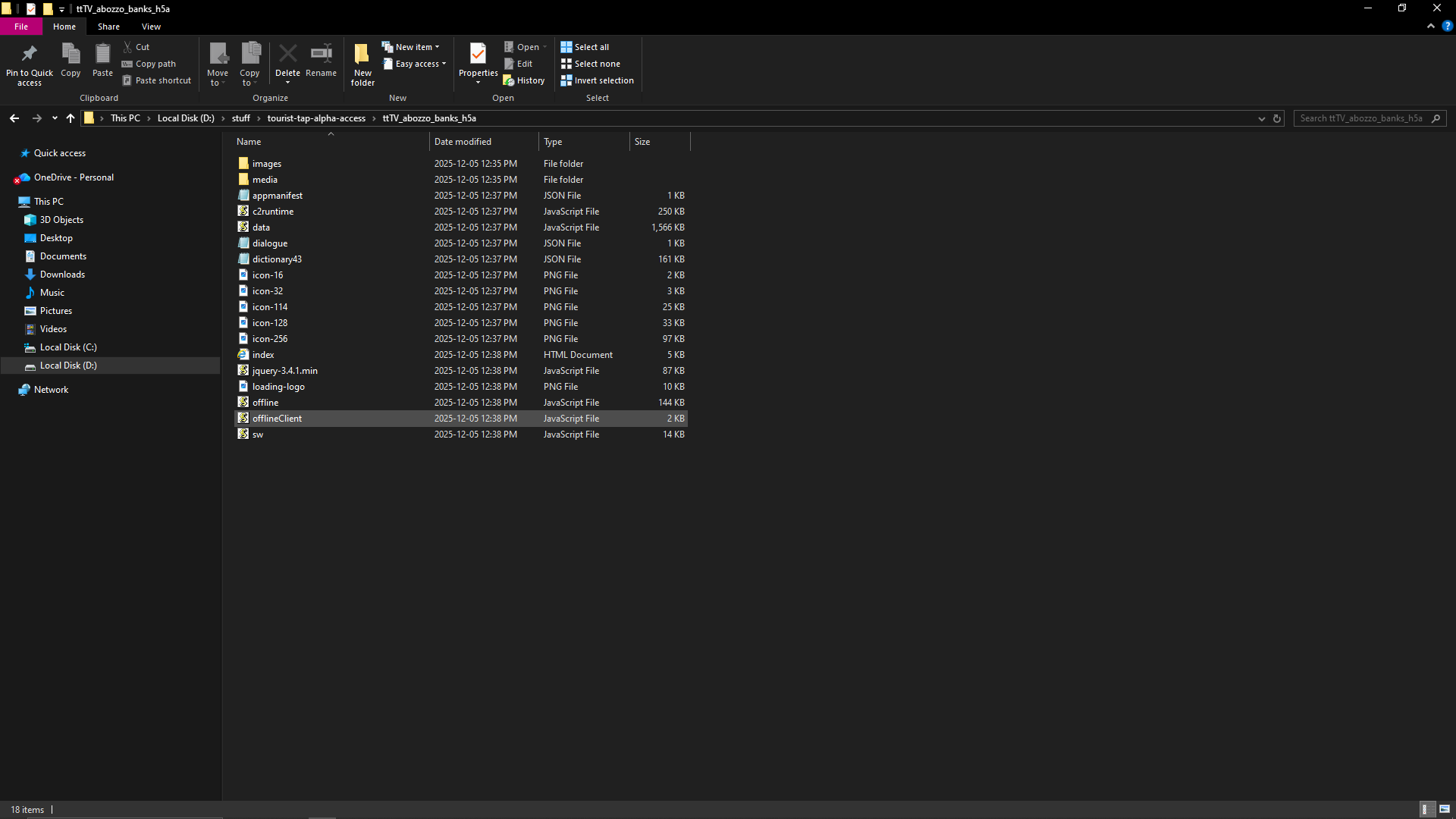The height and width of the screenshot is (819, 1456).
Task: Open the address bar history dropdown
Action: pos(1262,118)
